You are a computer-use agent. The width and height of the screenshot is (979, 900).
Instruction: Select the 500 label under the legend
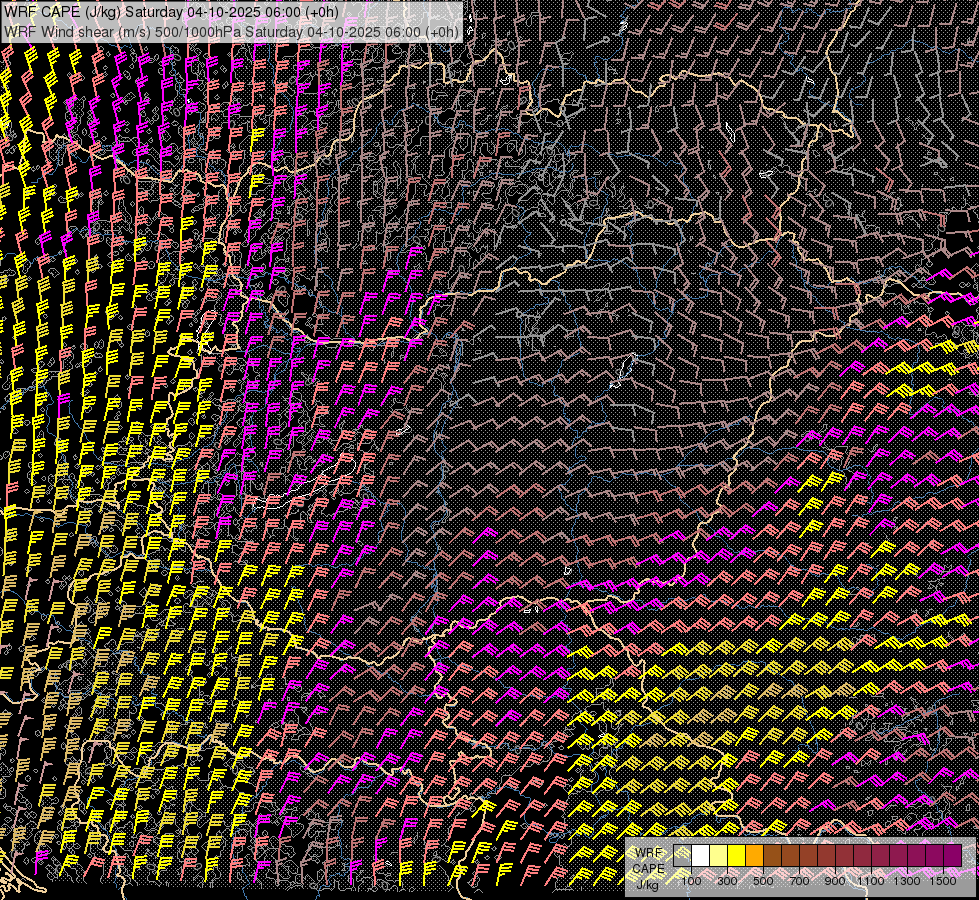(763, 881)
